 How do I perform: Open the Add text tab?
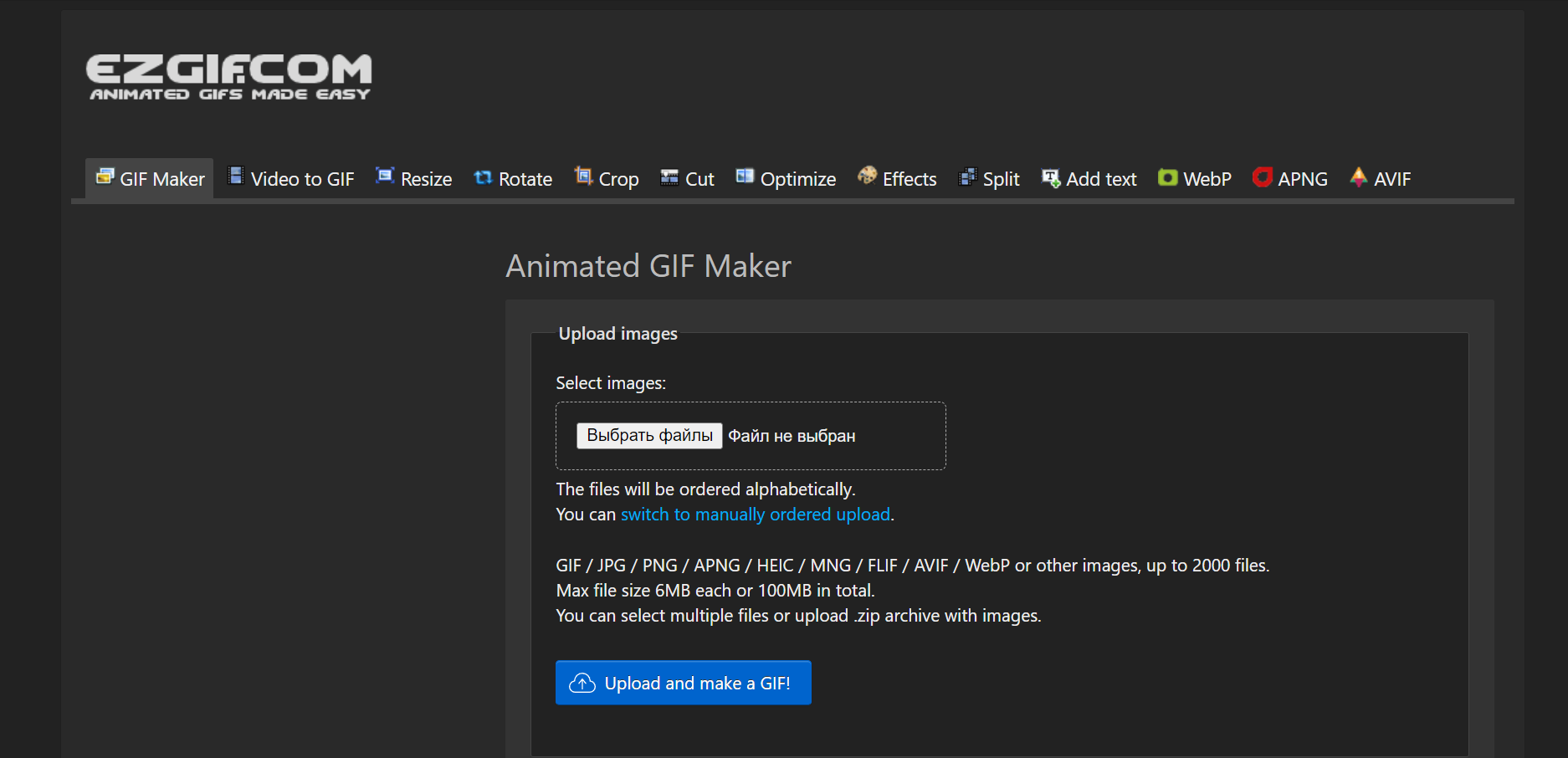pyautogui.click(x=1101, y=179)
